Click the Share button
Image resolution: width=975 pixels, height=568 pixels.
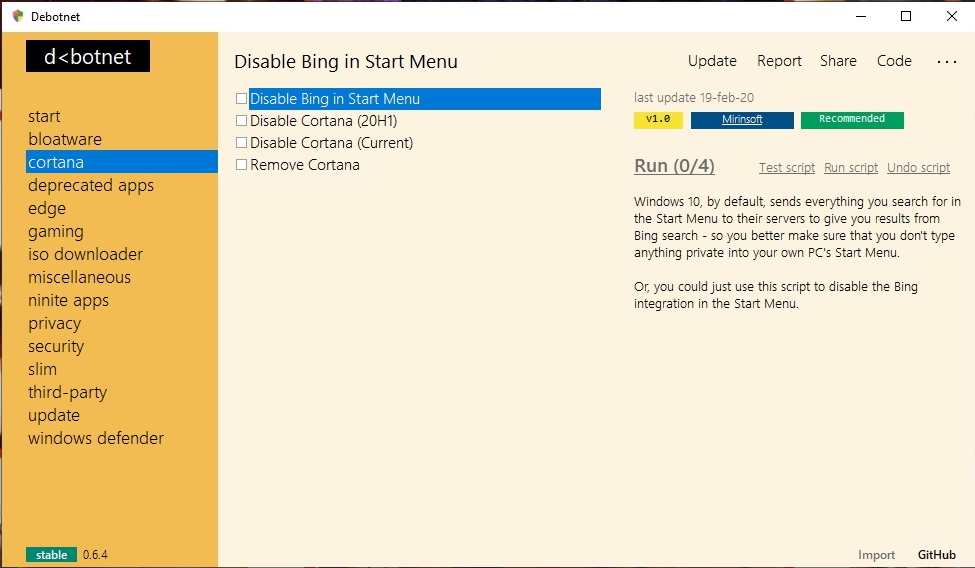coord(838,61)
